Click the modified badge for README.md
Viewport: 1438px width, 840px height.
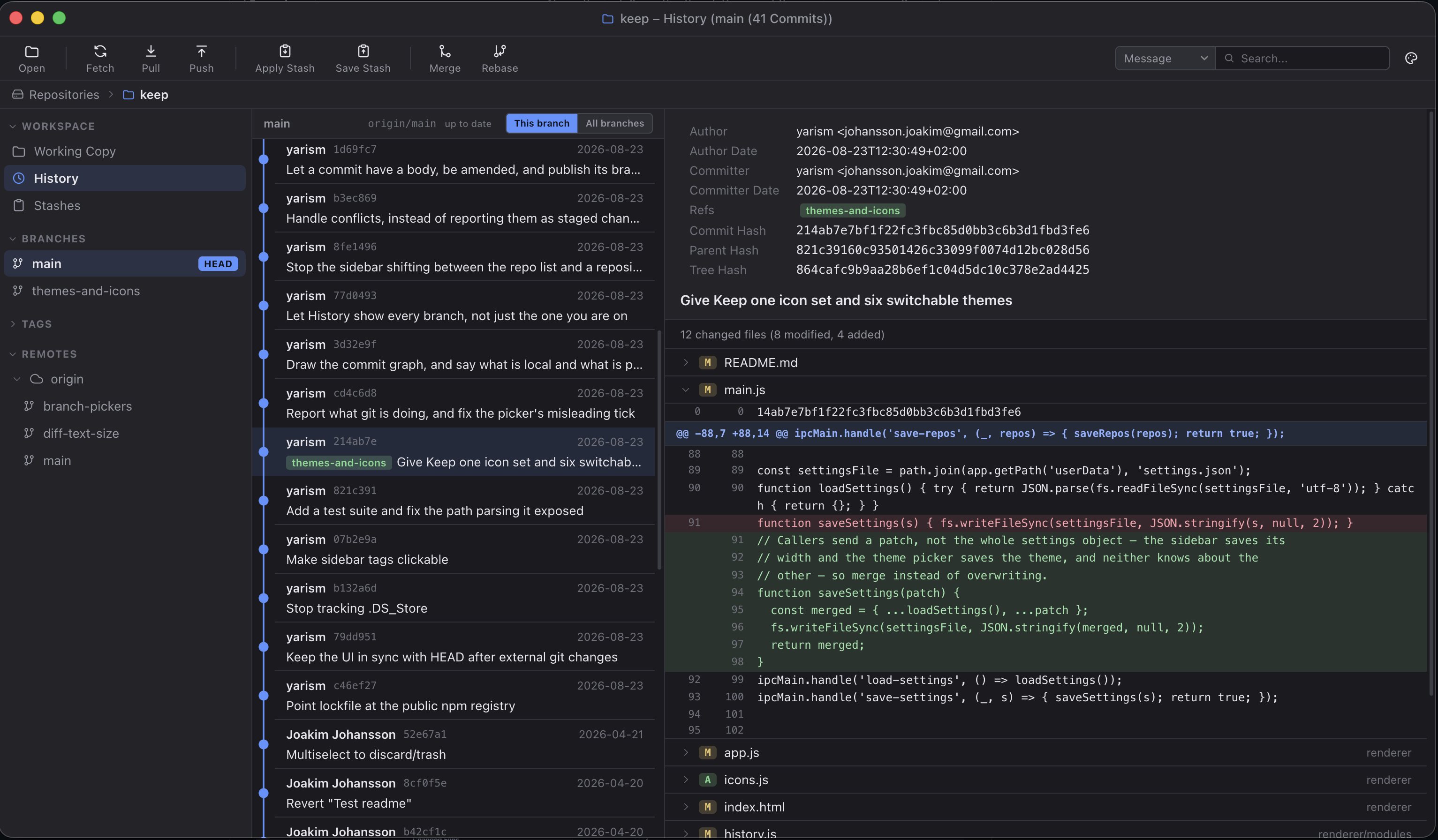pos(707,363)
